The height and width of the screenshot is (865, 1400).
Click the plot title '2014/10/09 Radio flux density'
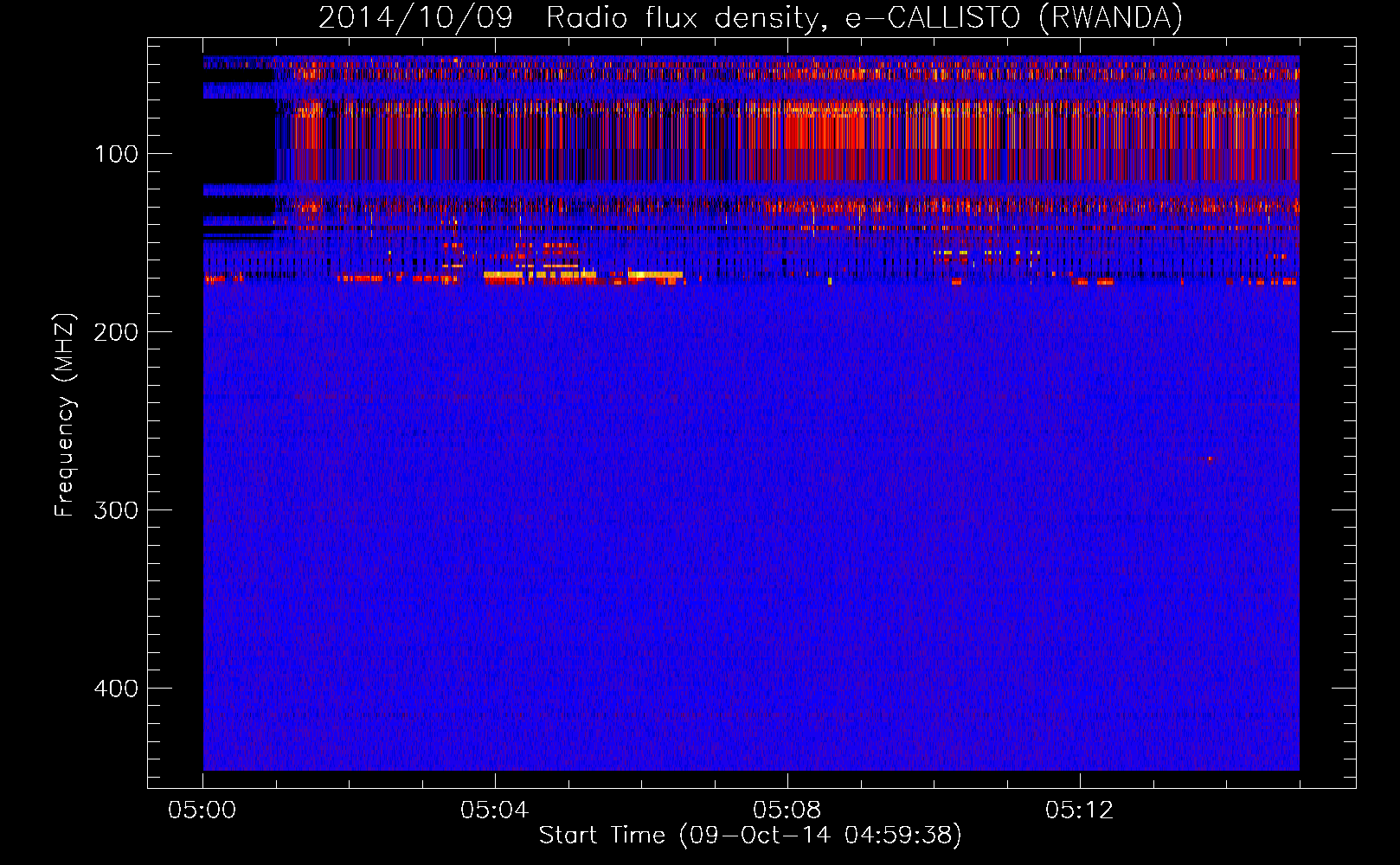pyautogui.click(x=750, y=17)
